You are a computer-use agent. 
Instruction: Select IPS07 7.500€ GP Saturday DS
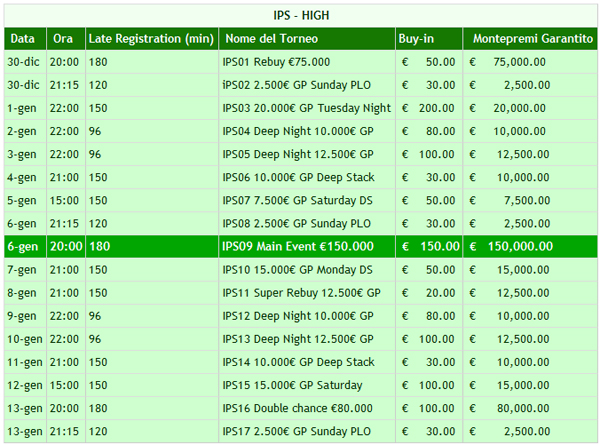[x=297, y=200]
